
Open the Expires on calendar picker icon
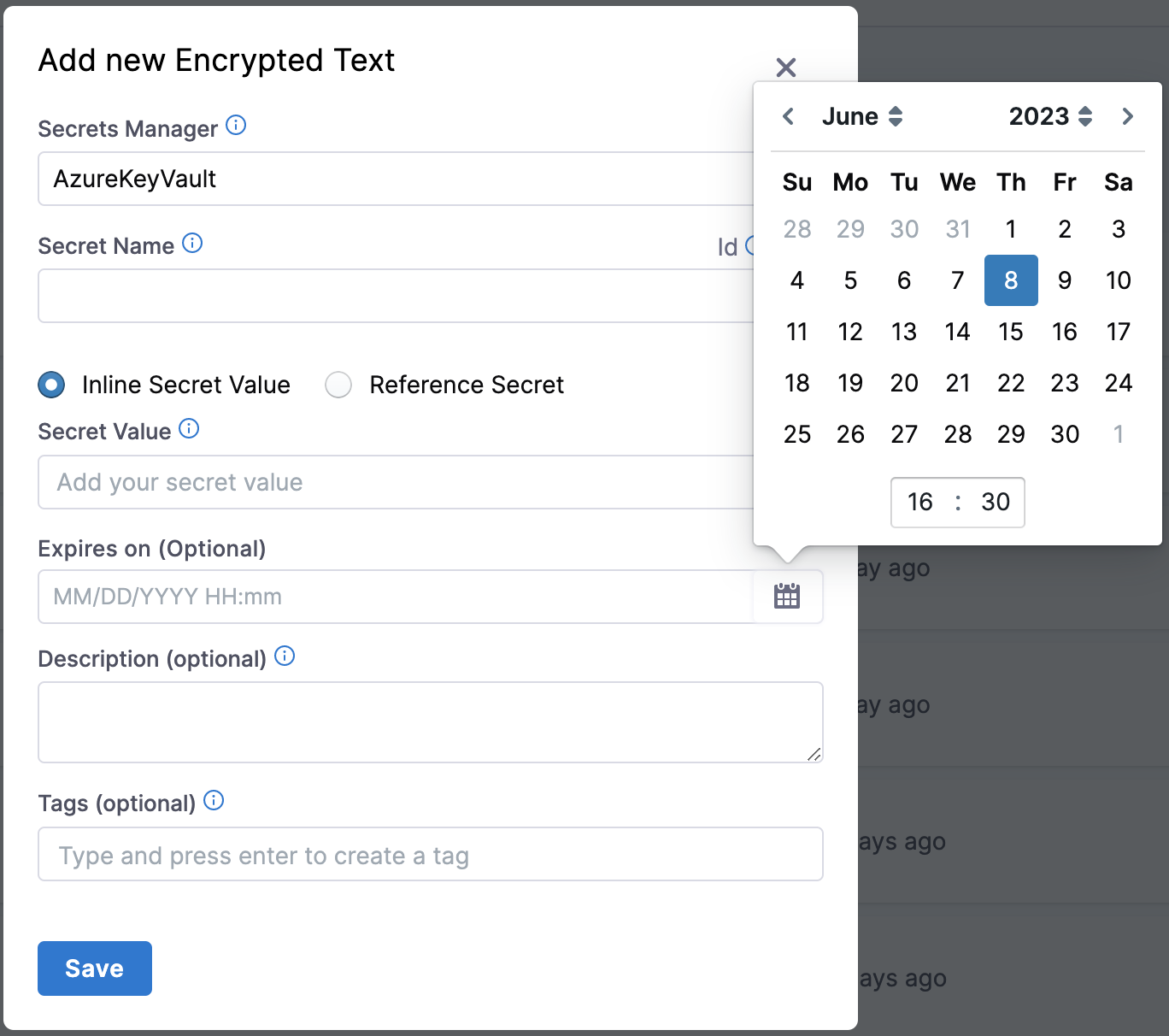coord(786,596)
